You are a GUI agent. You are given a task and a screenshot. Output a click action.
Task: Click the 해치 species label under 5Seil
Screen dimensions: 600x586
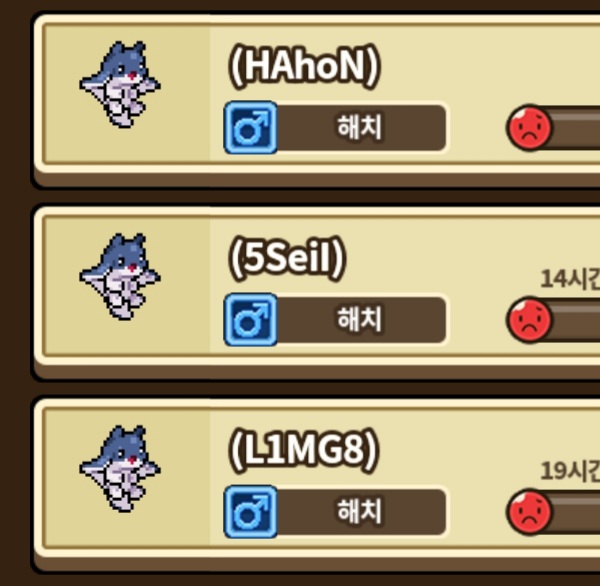pos(359,320)
